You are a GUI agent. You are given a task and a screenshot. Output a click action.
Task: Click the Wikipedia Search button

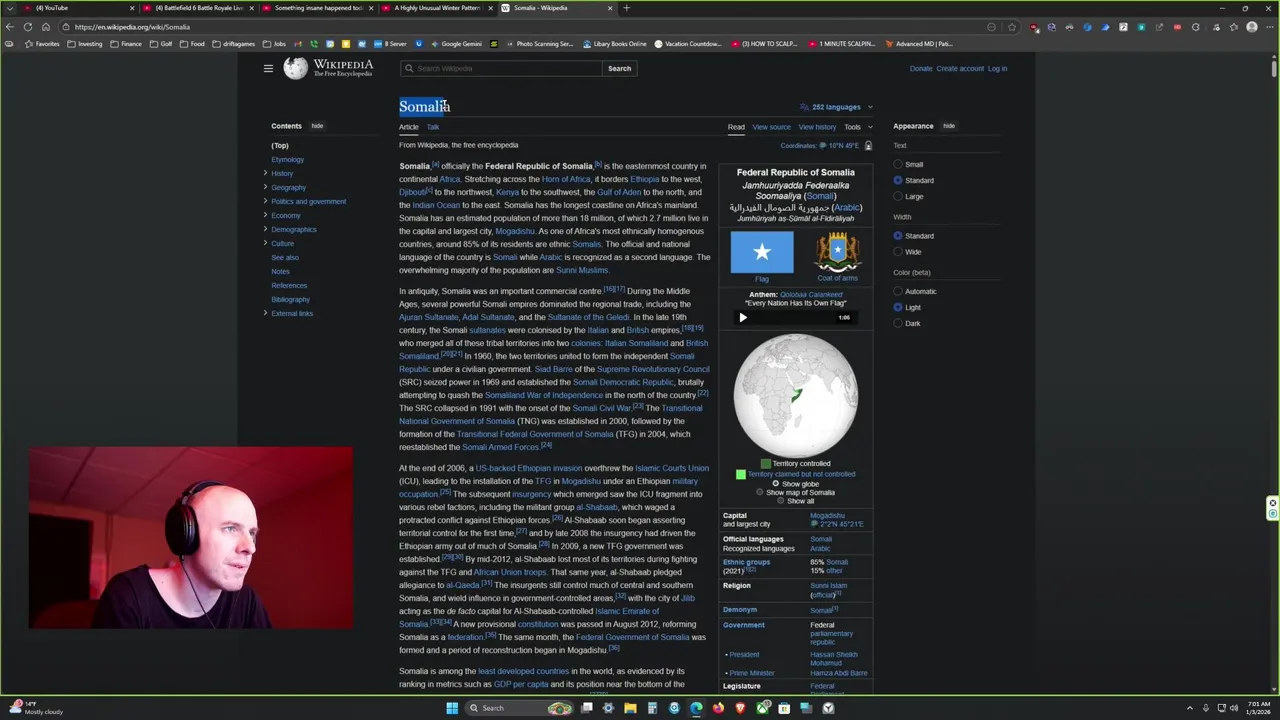620,68
